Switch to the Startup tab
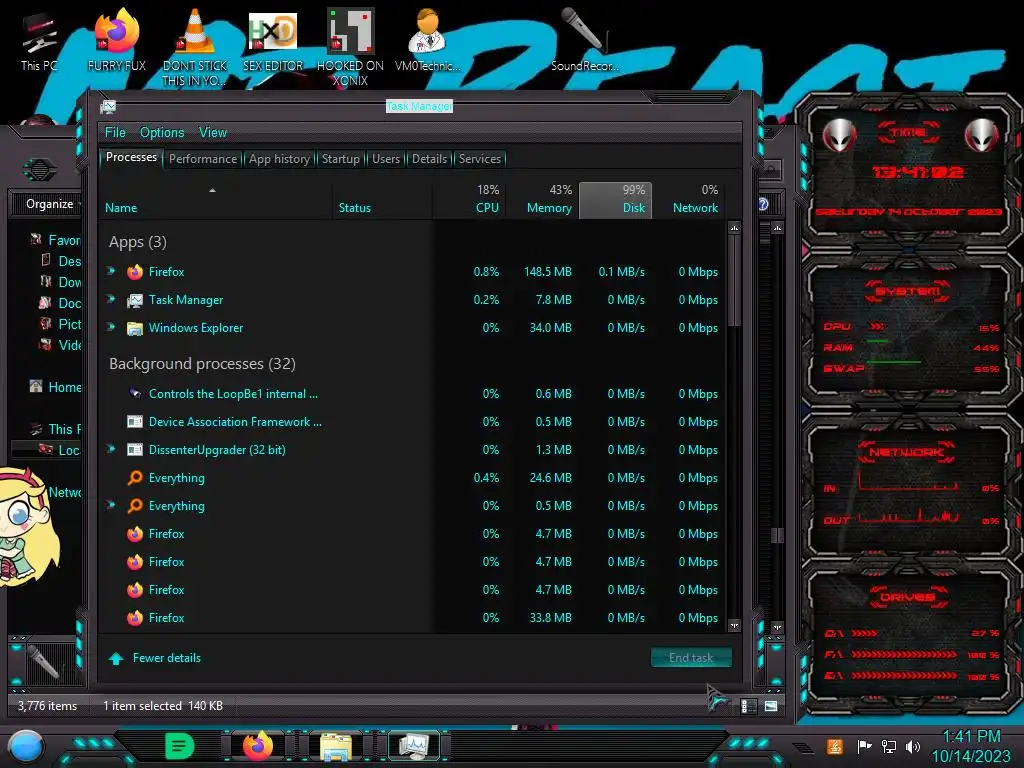 coord(340,159)
